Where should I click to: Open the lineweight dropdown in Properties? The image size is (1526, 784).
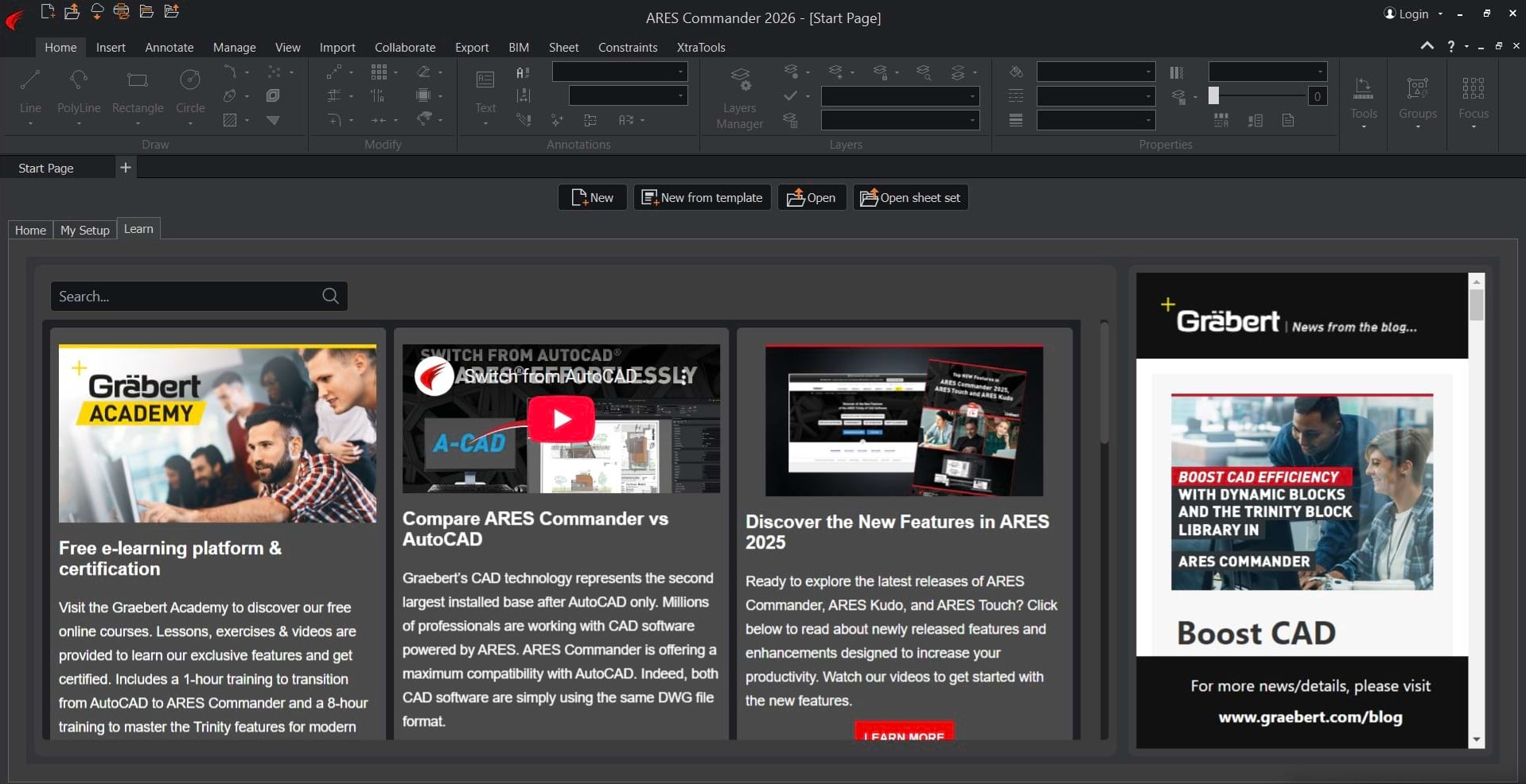[1096, 120]
